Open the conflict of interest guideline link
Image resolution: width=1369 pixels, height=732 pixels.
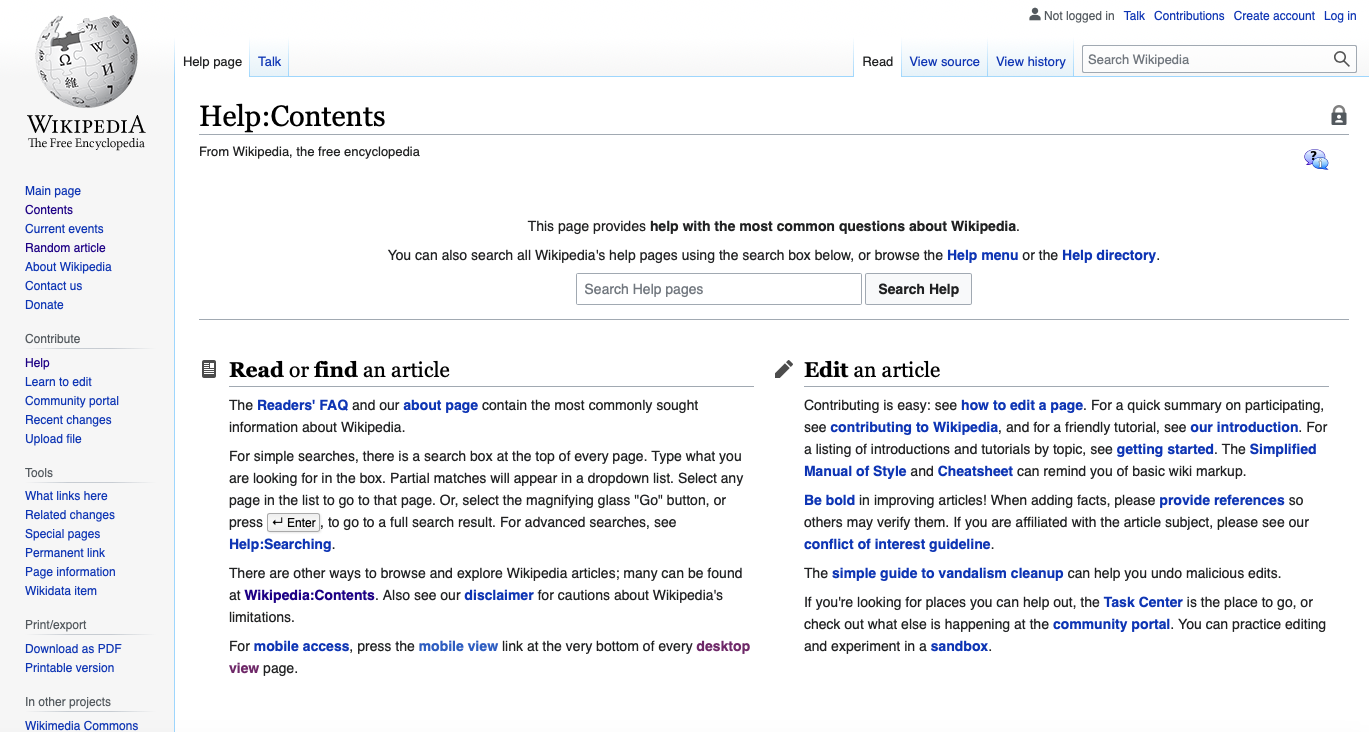(897, 544)
